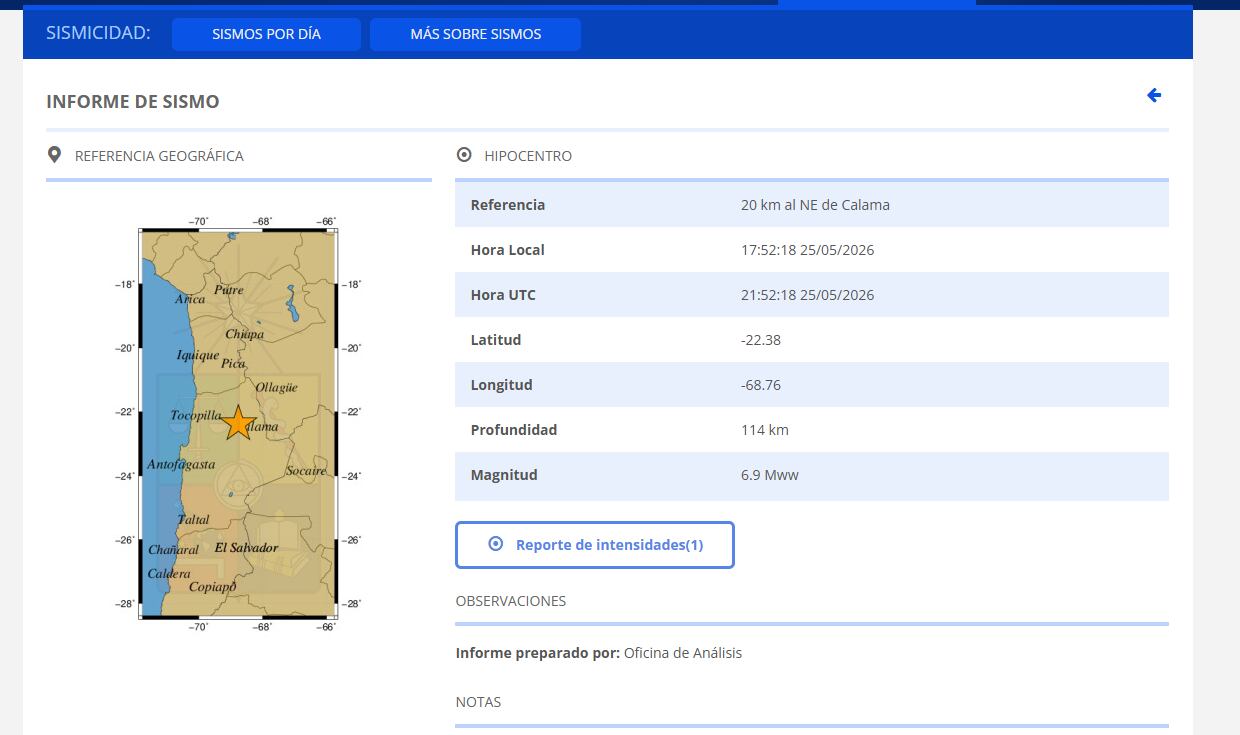1240x735 pixels.
Task: Click the Tocopilla label on the map
Action: coord(196,415)
